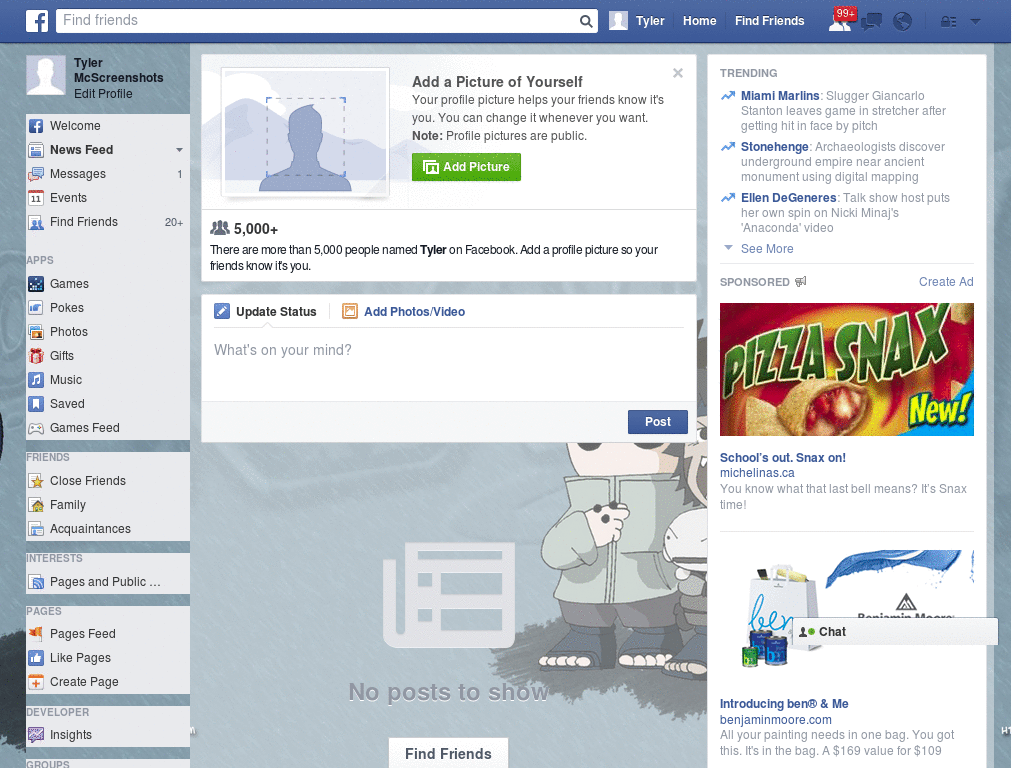The image size is (1024, 768).
Task: Click the sponsored megaphone icon
Action: (801, 281)
